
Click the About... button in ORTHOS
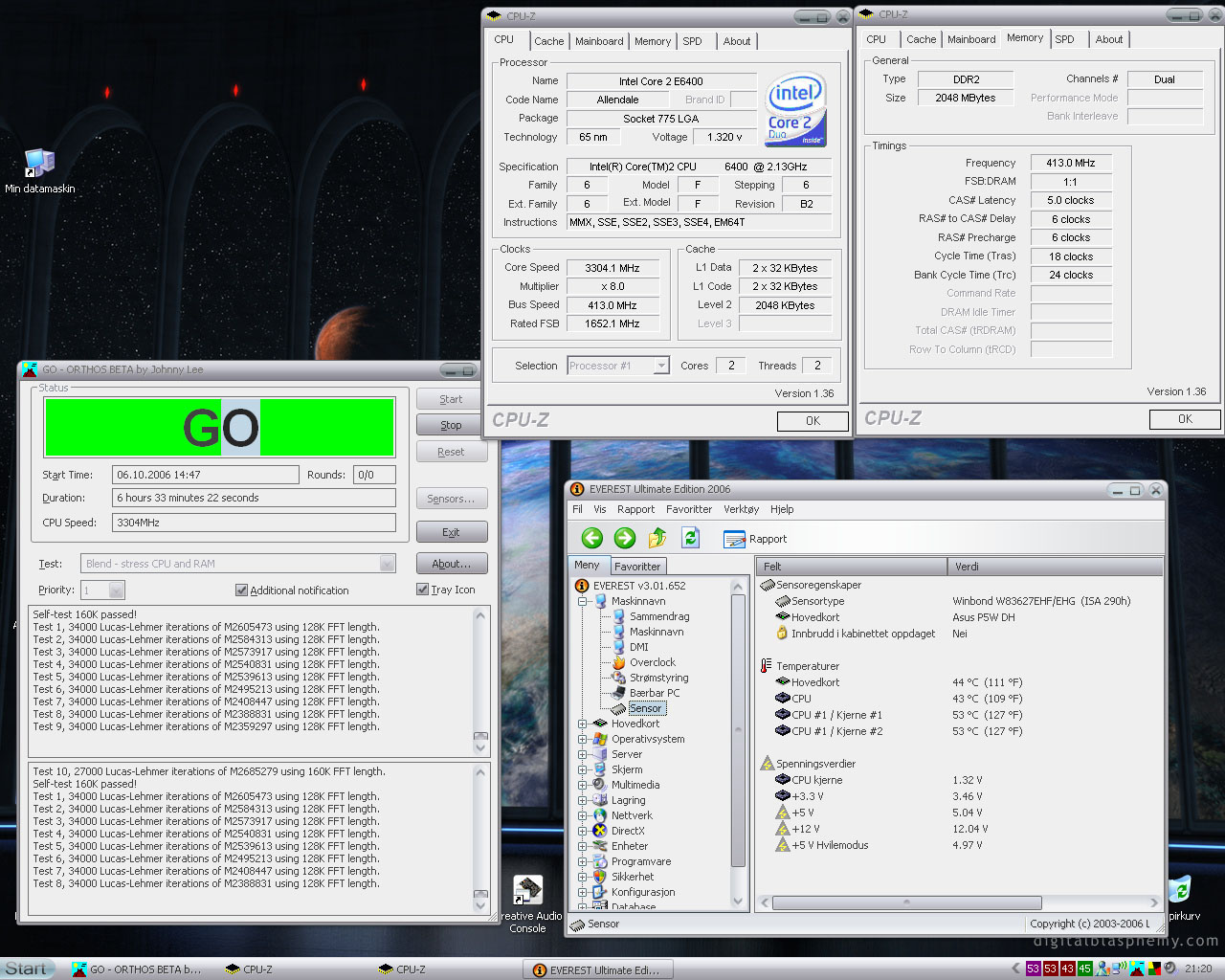(x=451, y=564)
